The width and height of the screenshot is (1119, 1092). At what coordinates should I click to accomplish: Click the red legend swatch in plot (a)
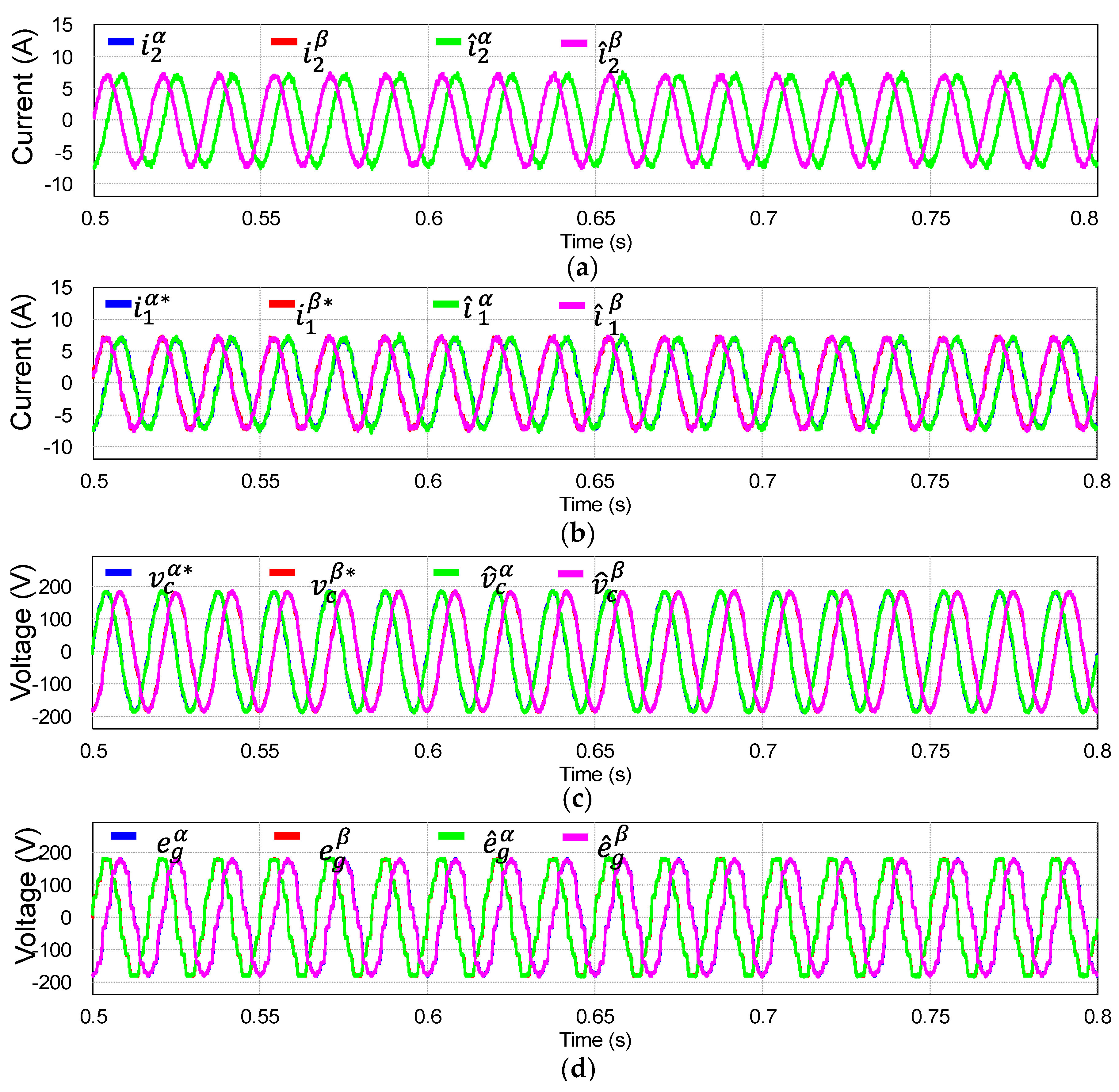pos(284,42)
